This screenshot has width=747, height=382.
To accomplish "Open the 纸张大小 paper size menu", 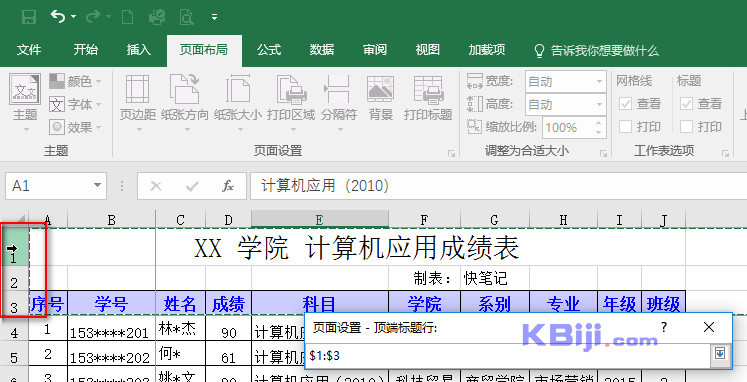I will click(238, 101).
